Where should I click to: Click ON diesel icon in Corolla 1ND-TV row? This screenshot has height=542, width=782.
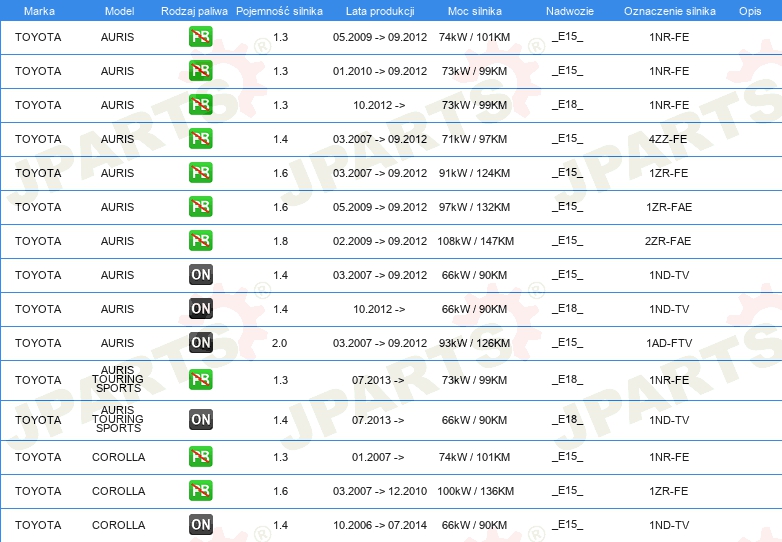tap(200, 525)
